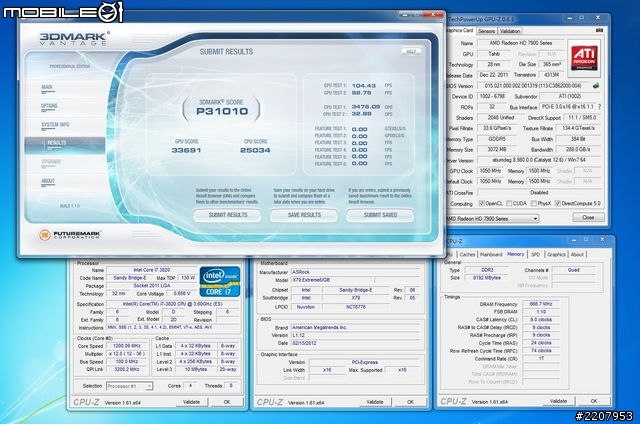This screenshot has width=640, height=424.
Task: Open the Mainboard tab in CPU-Z Memory window
Action: 491,255
